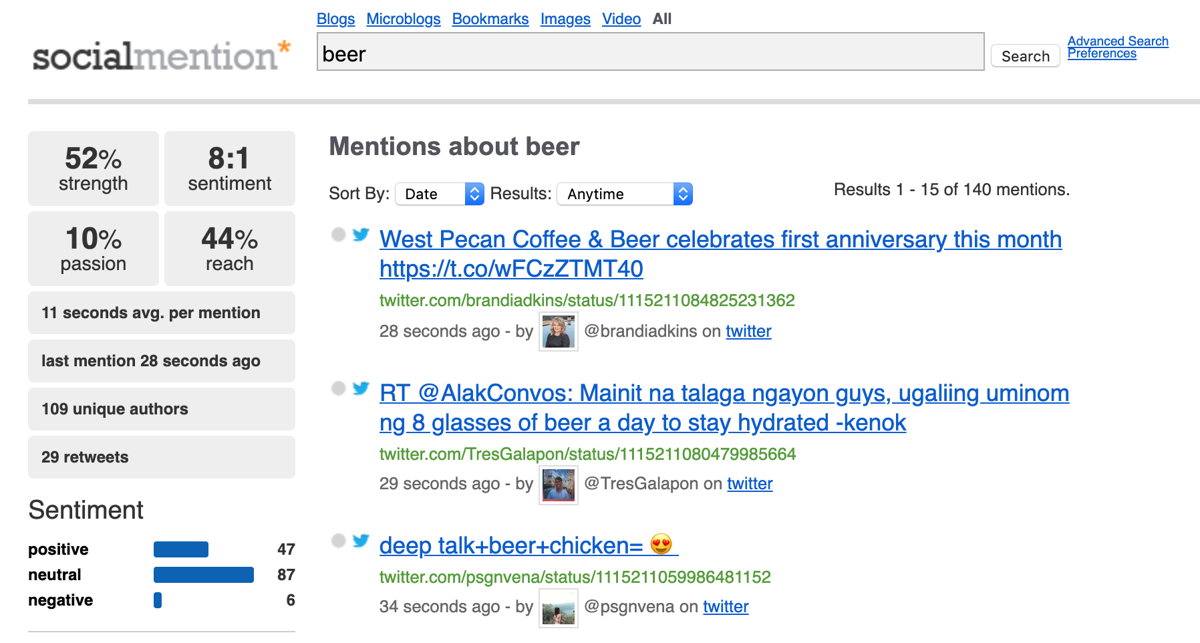Image resolution: width=1200 pixels, height=643 pixels.
Task: Open the Advanced Search link
Action: (1118, 41)
